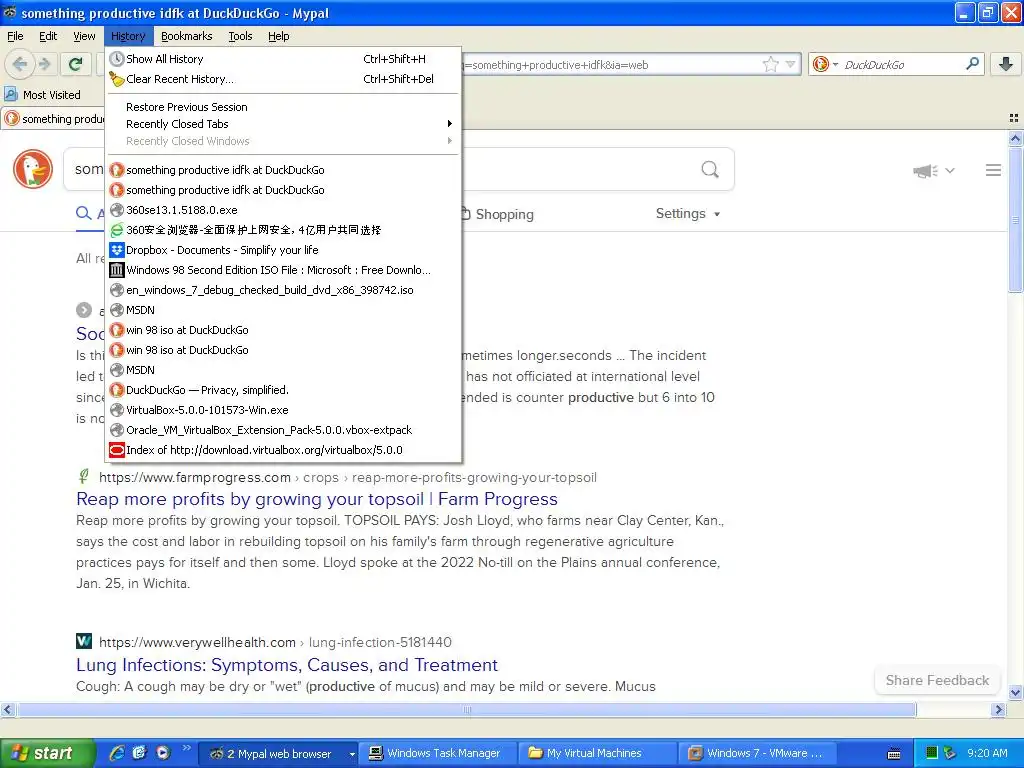Click the horizontal scrollbar thumb
The height and width of the screenshot is (768, 1024).
(x=466, y=709)
